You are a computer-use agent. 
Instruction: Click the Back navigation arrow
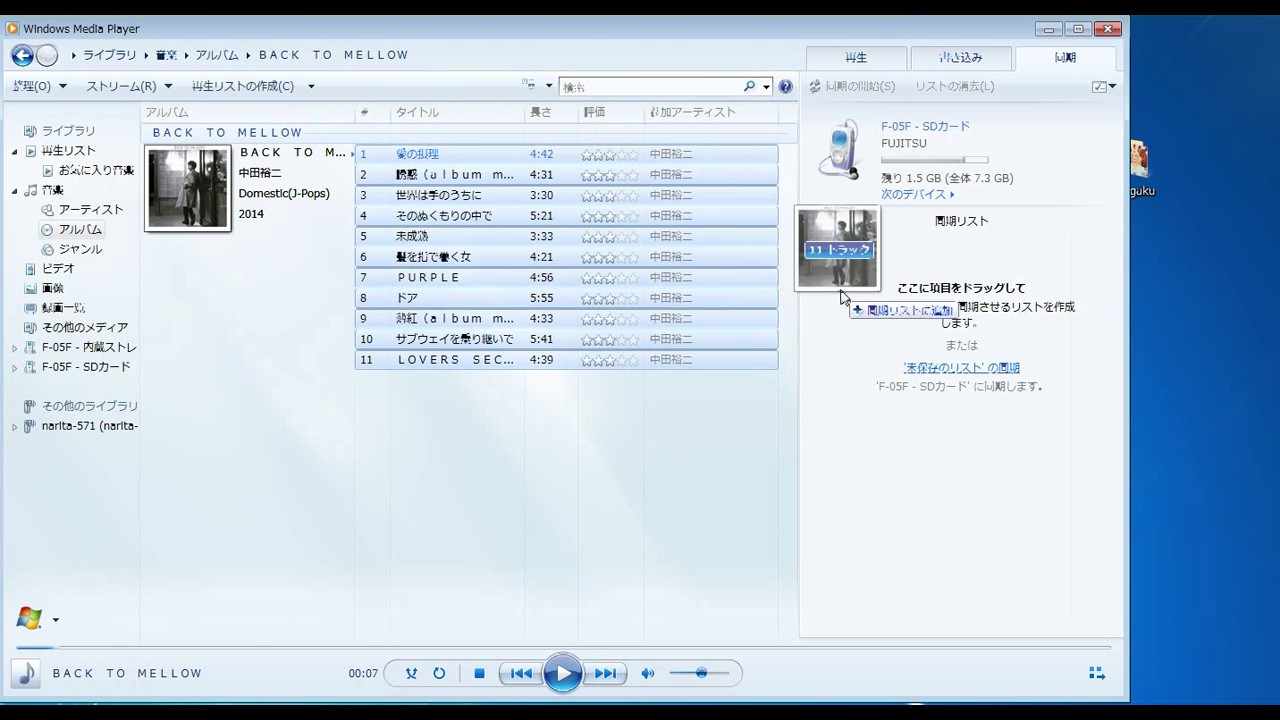22,56
